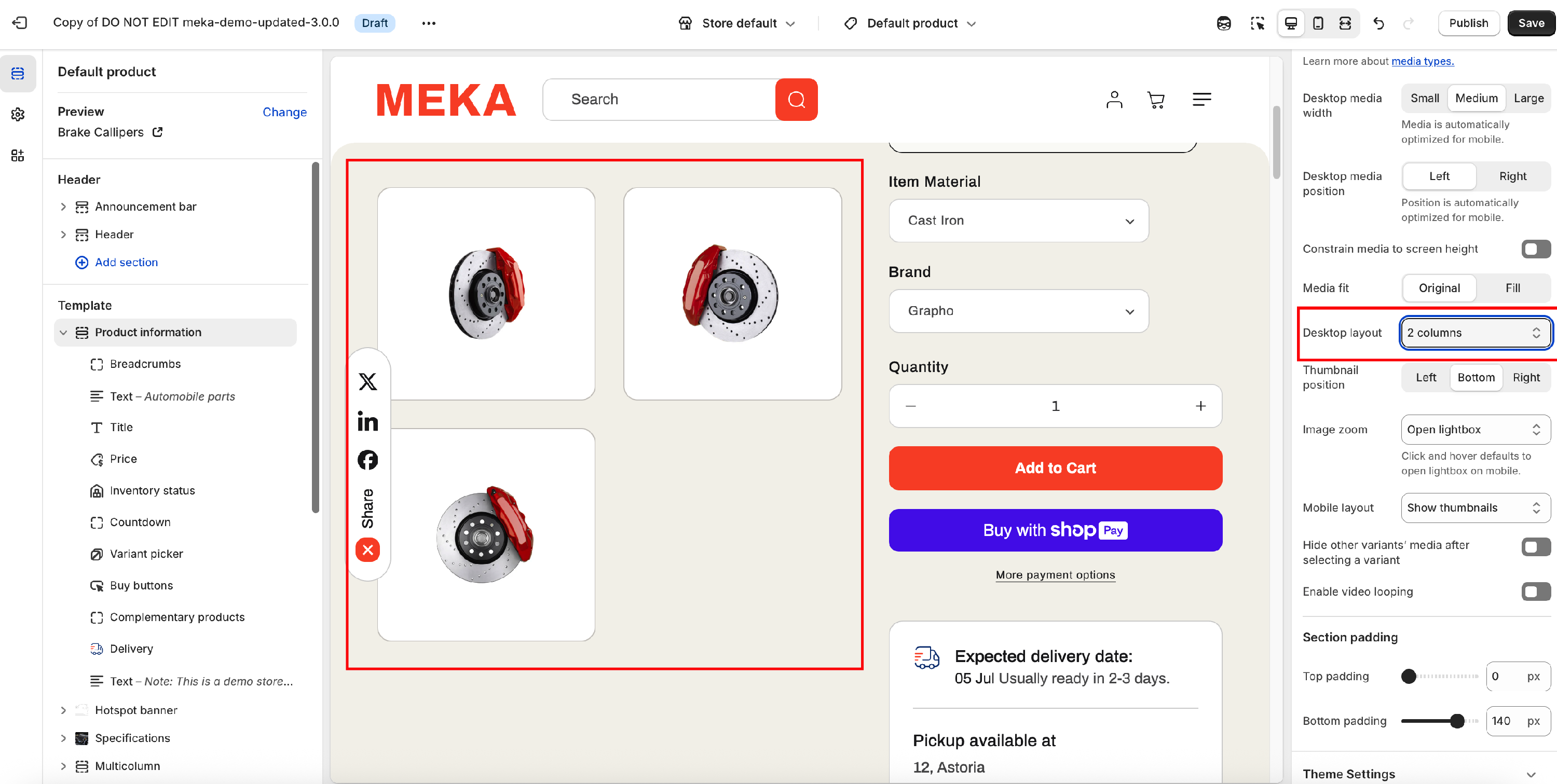1557x784 pixels.
Task: Enable video looping toggle
Action: (x=1536, y=591)
